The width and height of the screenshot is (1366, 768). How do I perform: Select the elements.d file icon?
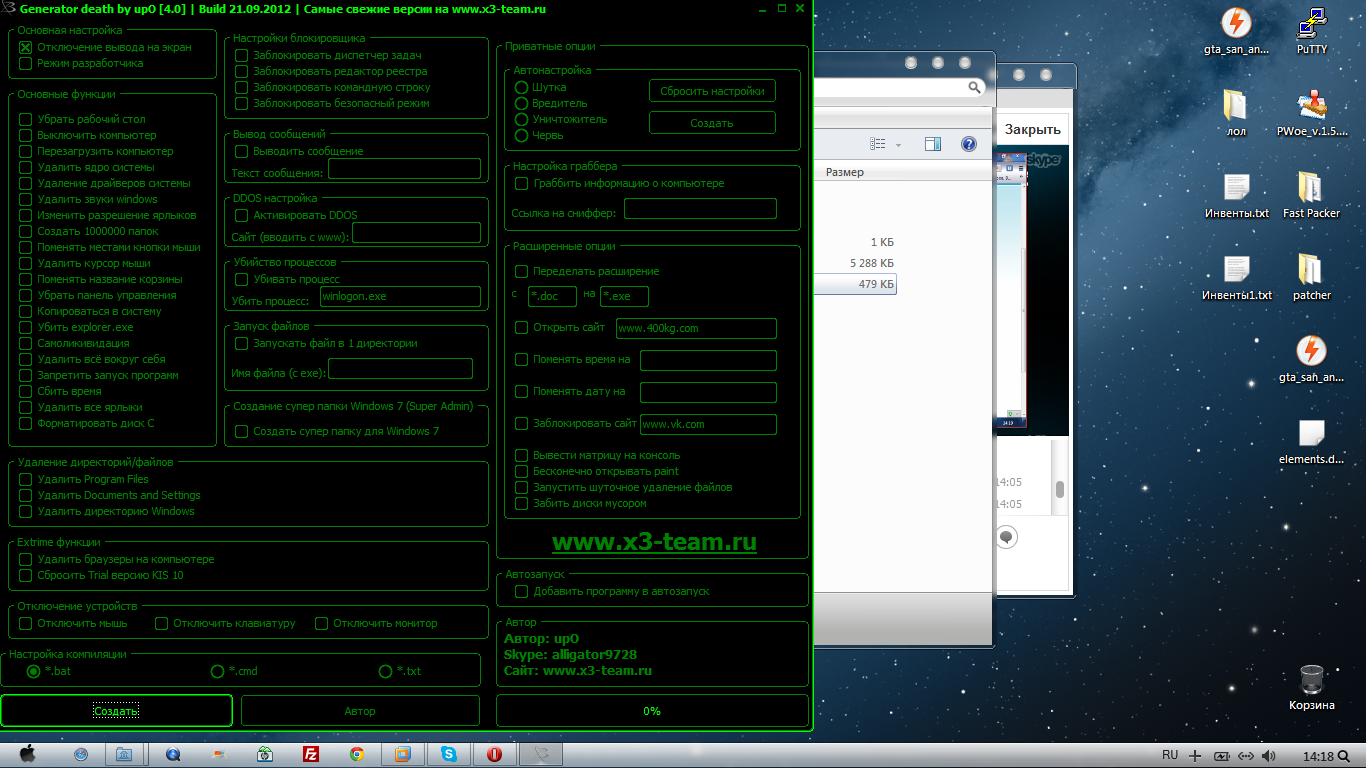point(1312,441)
